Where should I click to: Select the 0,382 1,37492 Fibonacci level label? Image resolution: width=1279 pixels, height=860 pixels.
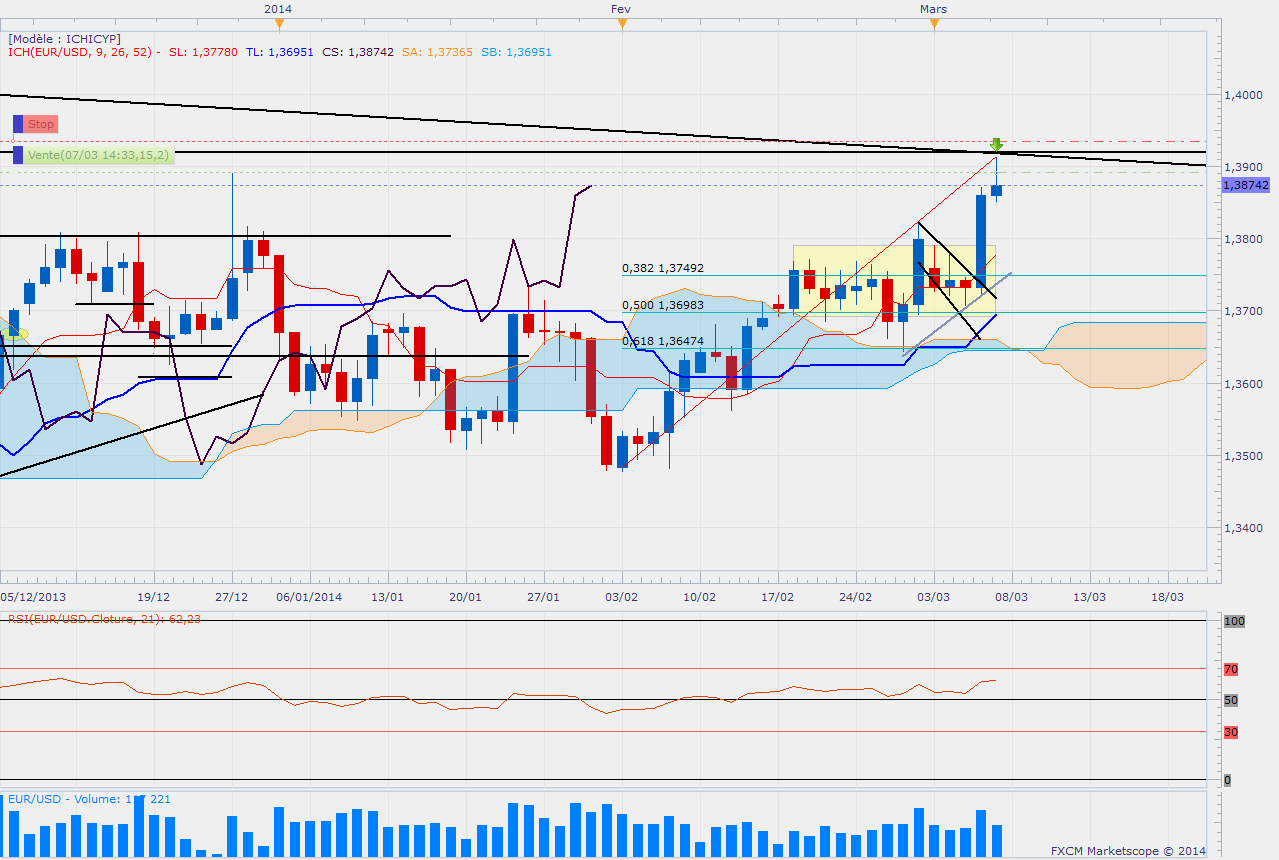coord(663,268)
